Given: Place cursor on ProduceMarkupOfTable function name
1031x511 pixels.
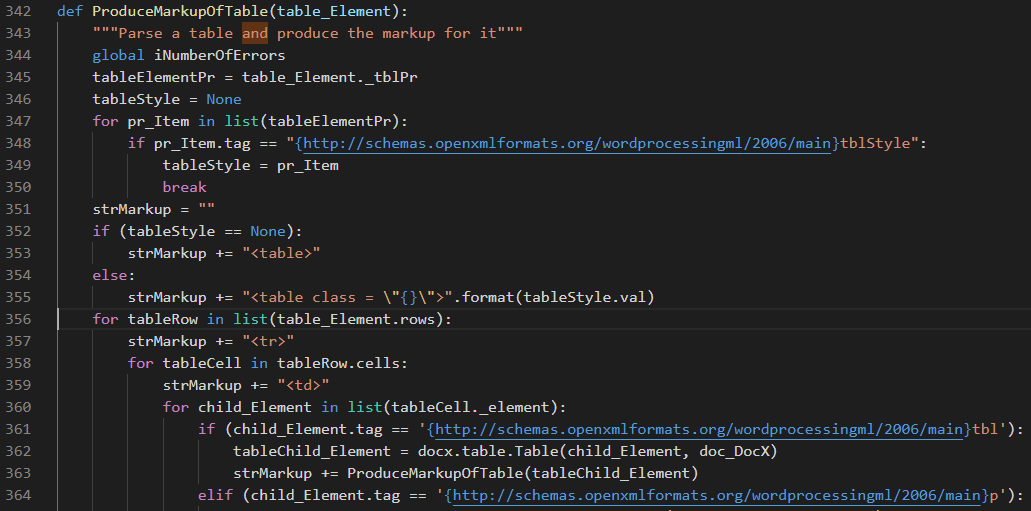Looking at the screenshot, I should [x=180, y=11].
